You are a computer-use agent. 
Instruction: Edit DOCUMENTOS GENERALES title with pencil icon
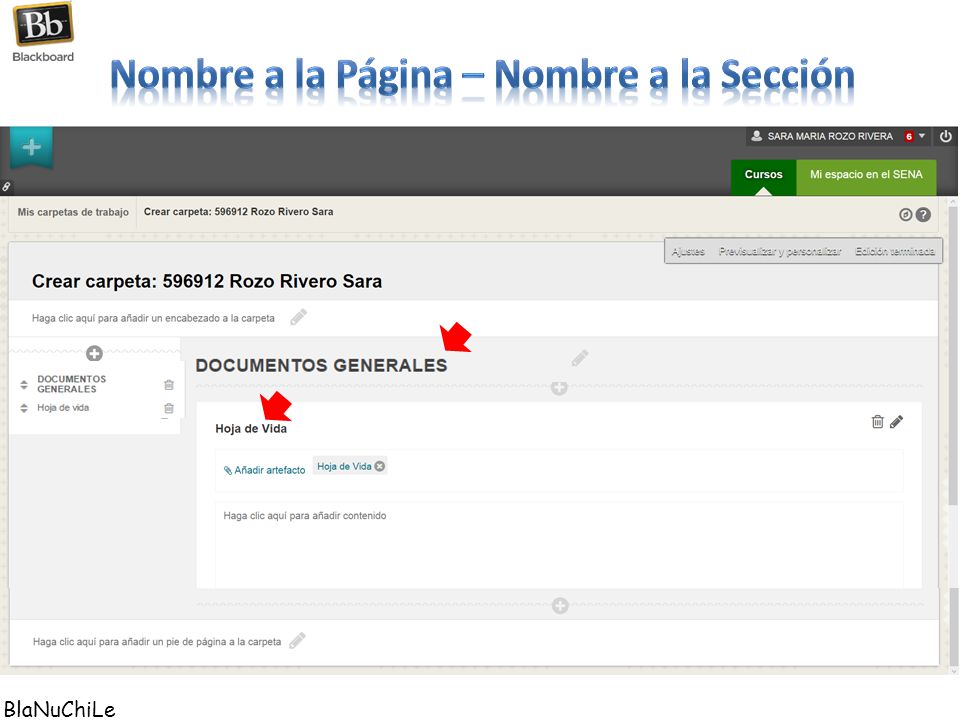tap(580, 358)
